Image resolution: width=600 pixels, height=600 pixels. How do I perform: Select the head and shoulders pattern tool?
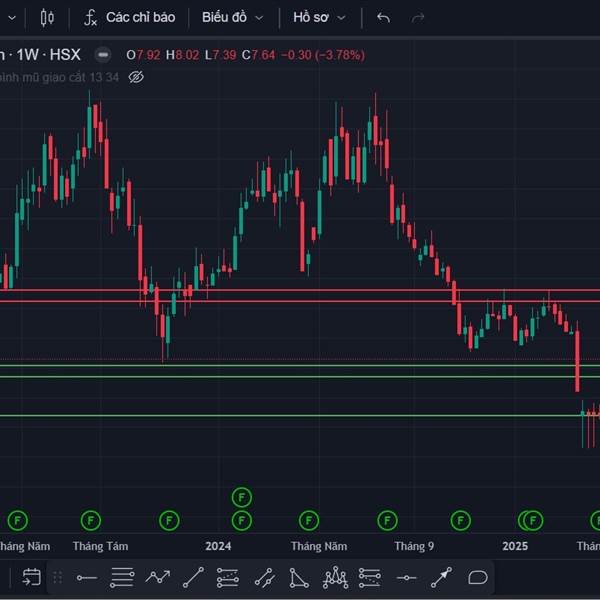coord(335,577)
